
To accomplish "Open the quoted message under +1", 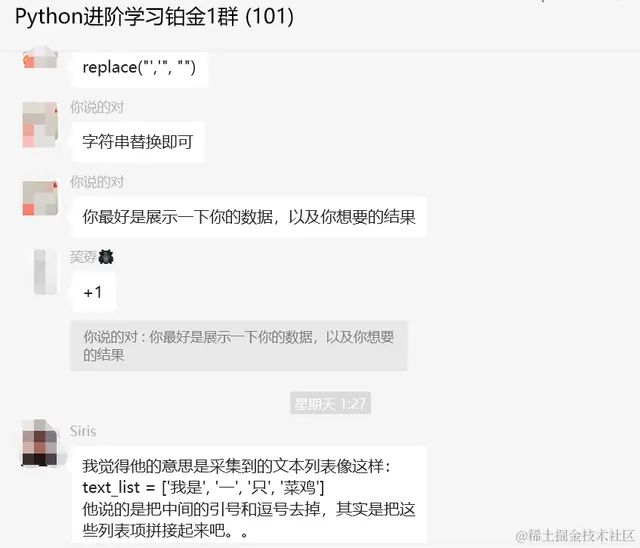I will 239,346.
